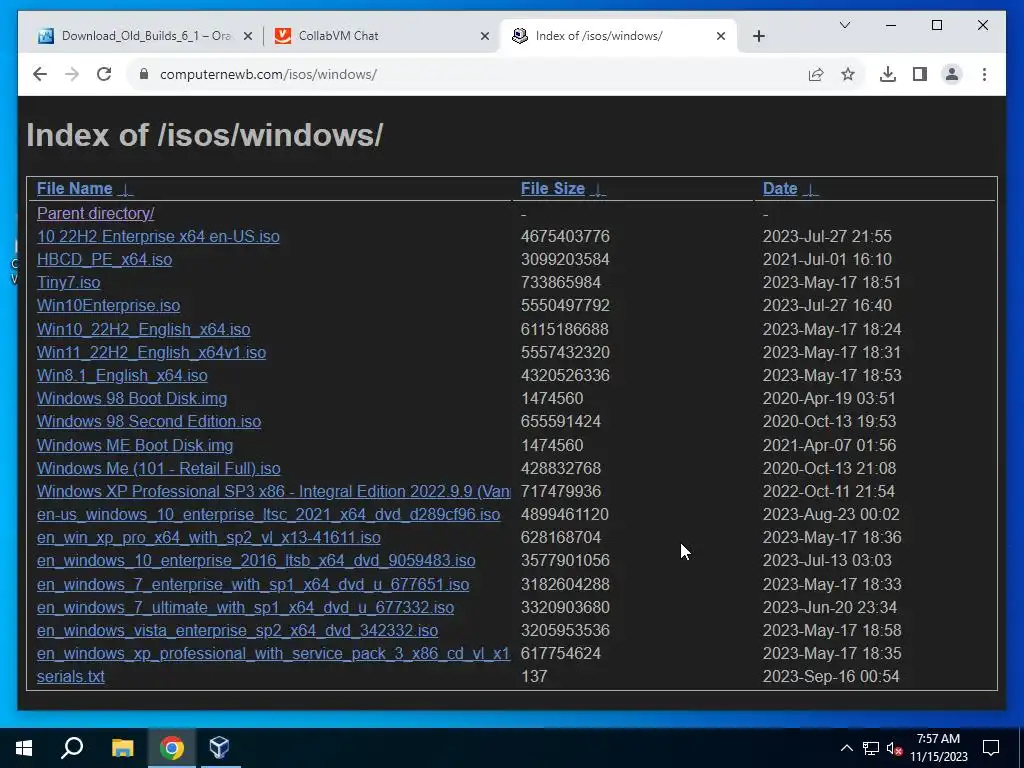This screenshot has height=768, width=1024.
Task: Click the date 2021-Jul-01 16:10
Action: pos(827,259)
